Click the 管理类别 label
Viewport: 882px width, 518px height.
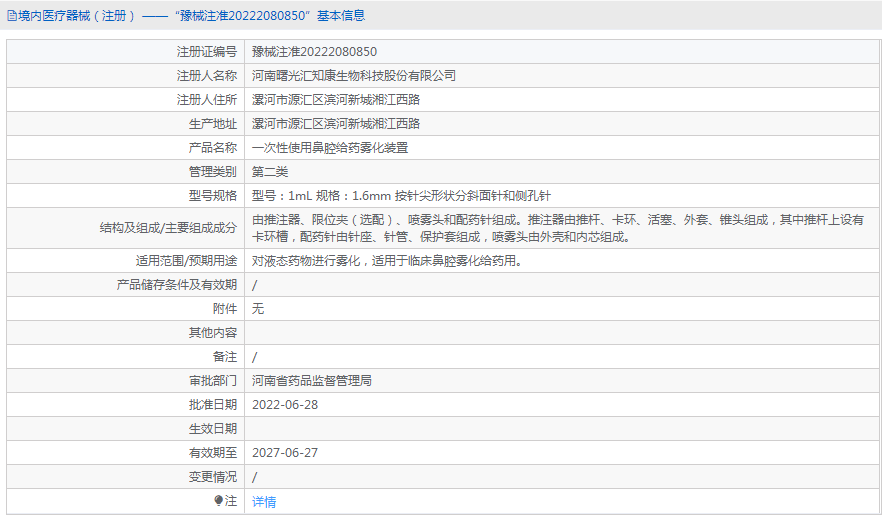coord(213,172)
